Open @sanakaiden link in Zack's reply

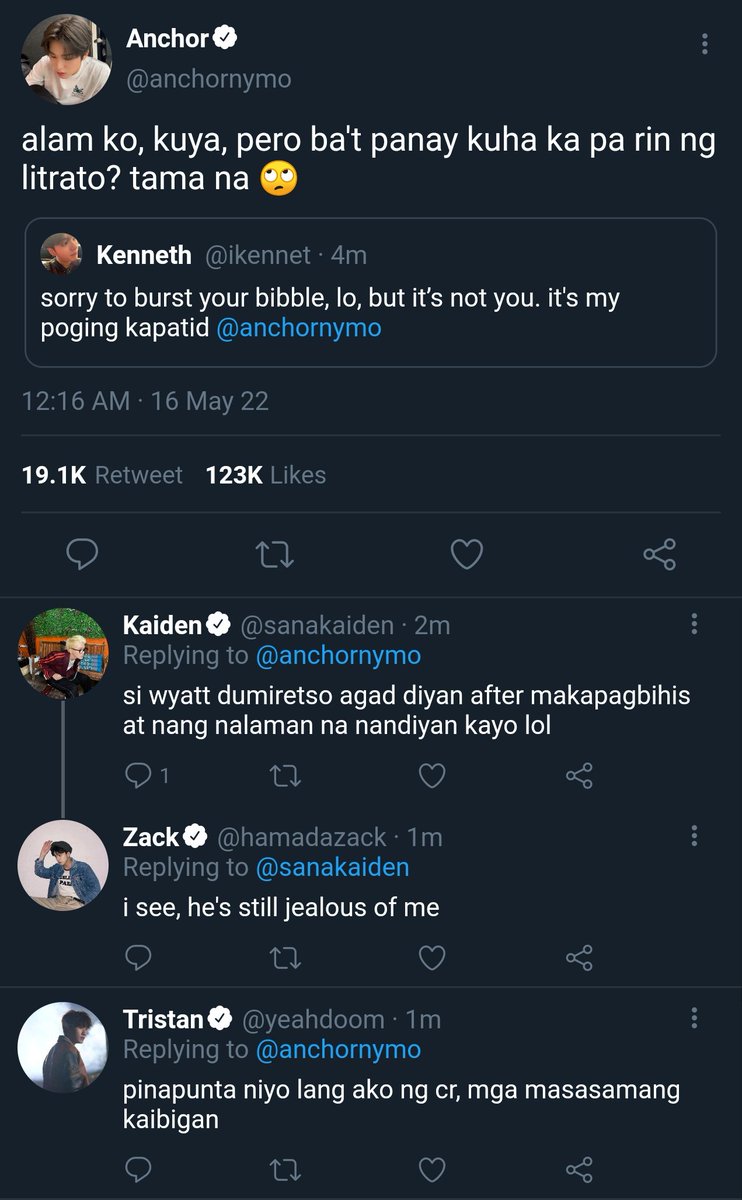[x=332, y=867]
